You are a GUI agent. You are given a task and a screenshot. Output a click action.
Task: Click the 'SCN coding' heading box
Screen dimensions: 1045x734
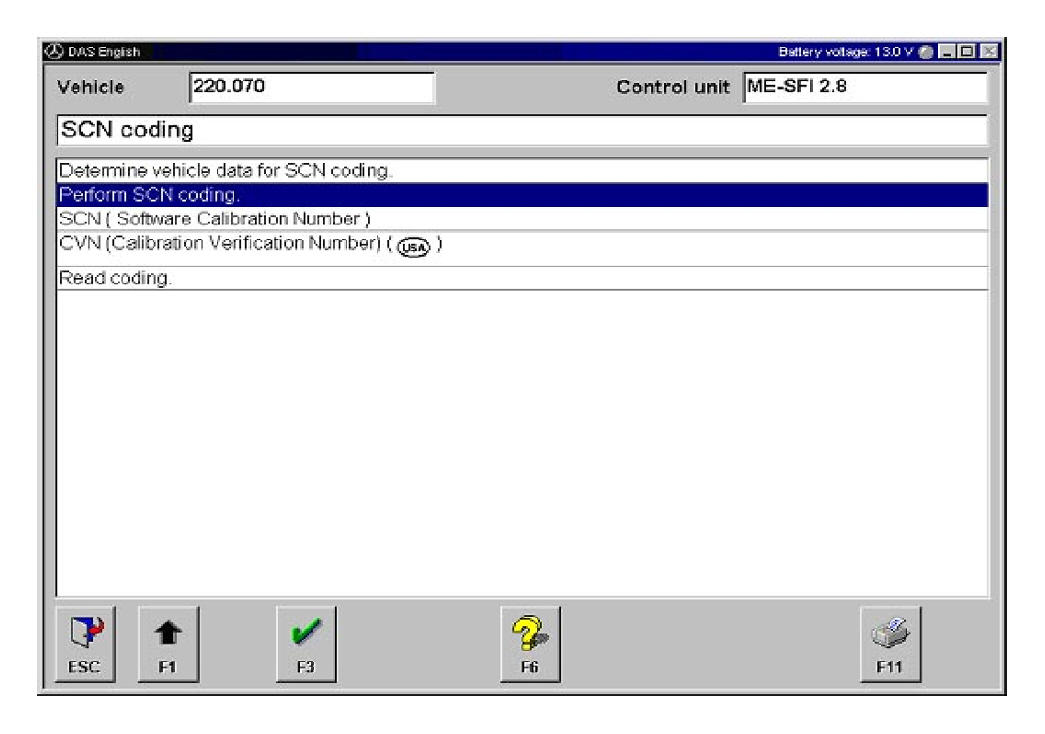(x=521, y=130)
